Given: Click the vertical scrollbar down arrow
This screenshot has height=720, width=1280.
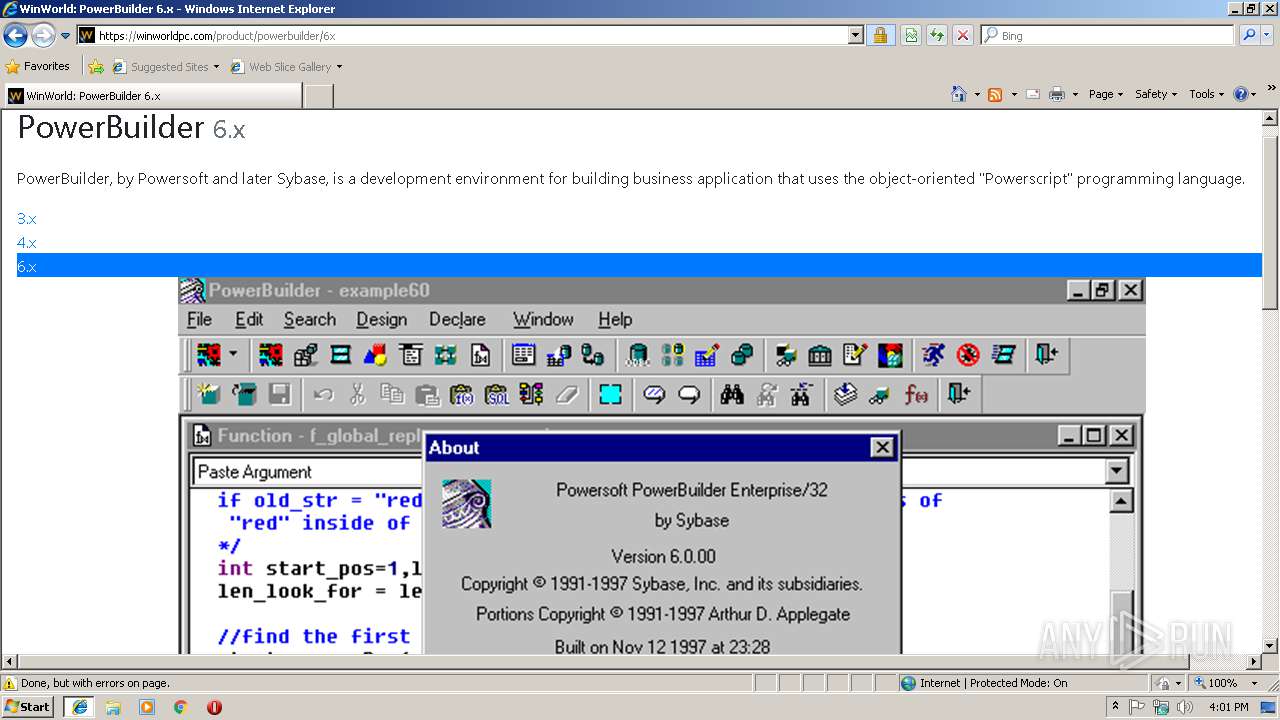Looking at the screenshot, I should point(1270,646).
